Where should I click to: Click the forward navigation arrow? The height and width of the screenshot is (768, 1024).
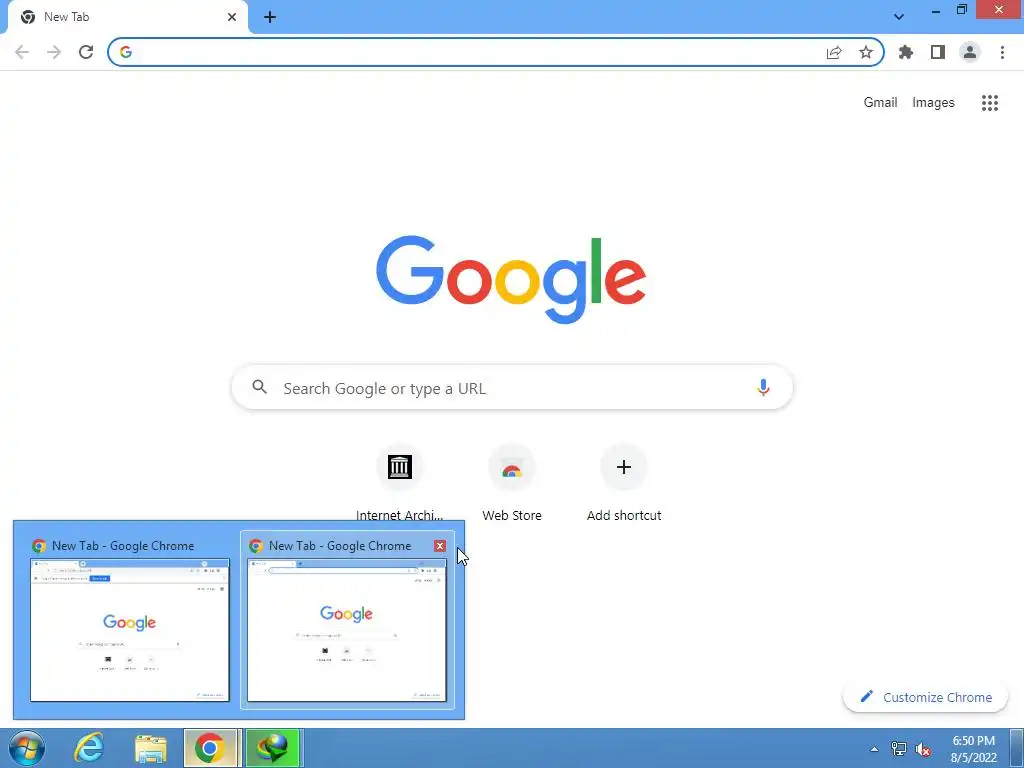click(x=54, y=52)
